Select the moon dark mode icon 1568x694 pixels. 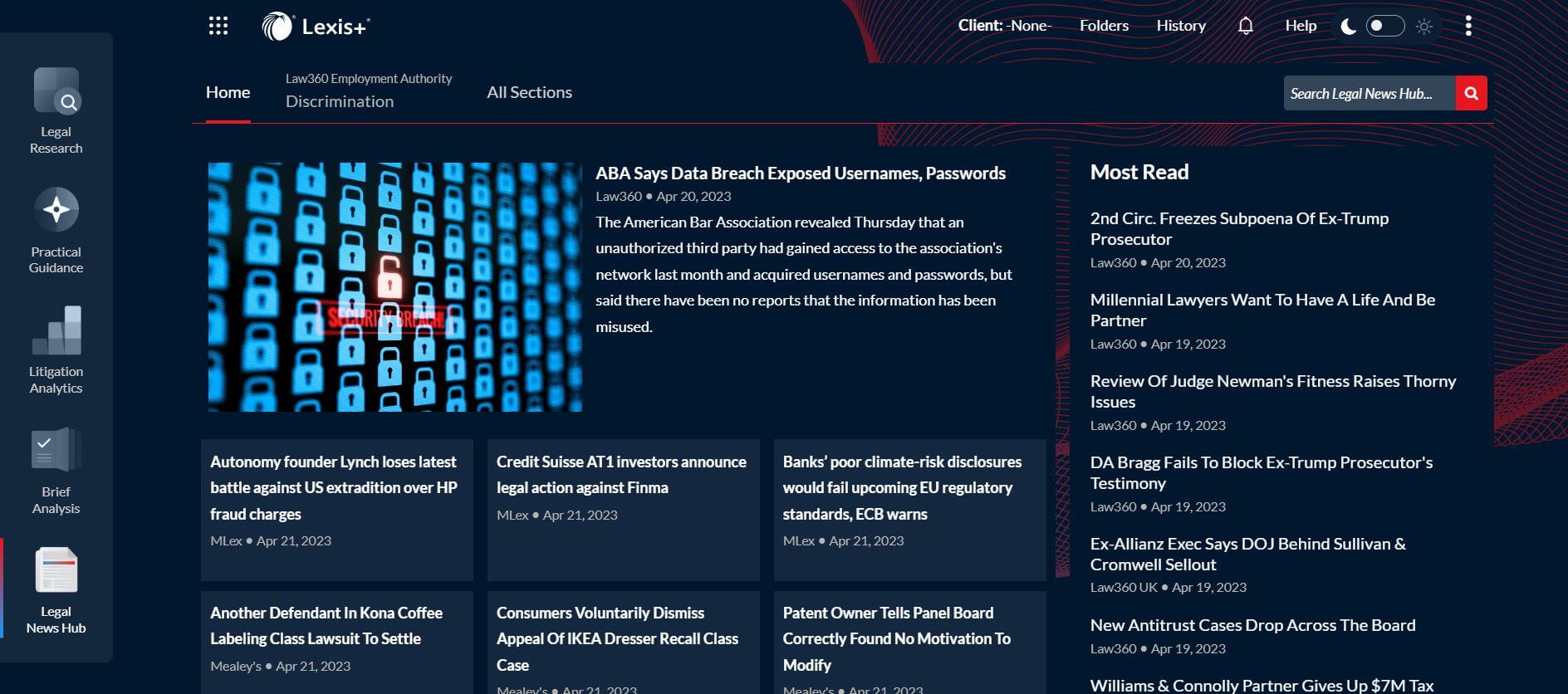tap(1349, 27)
